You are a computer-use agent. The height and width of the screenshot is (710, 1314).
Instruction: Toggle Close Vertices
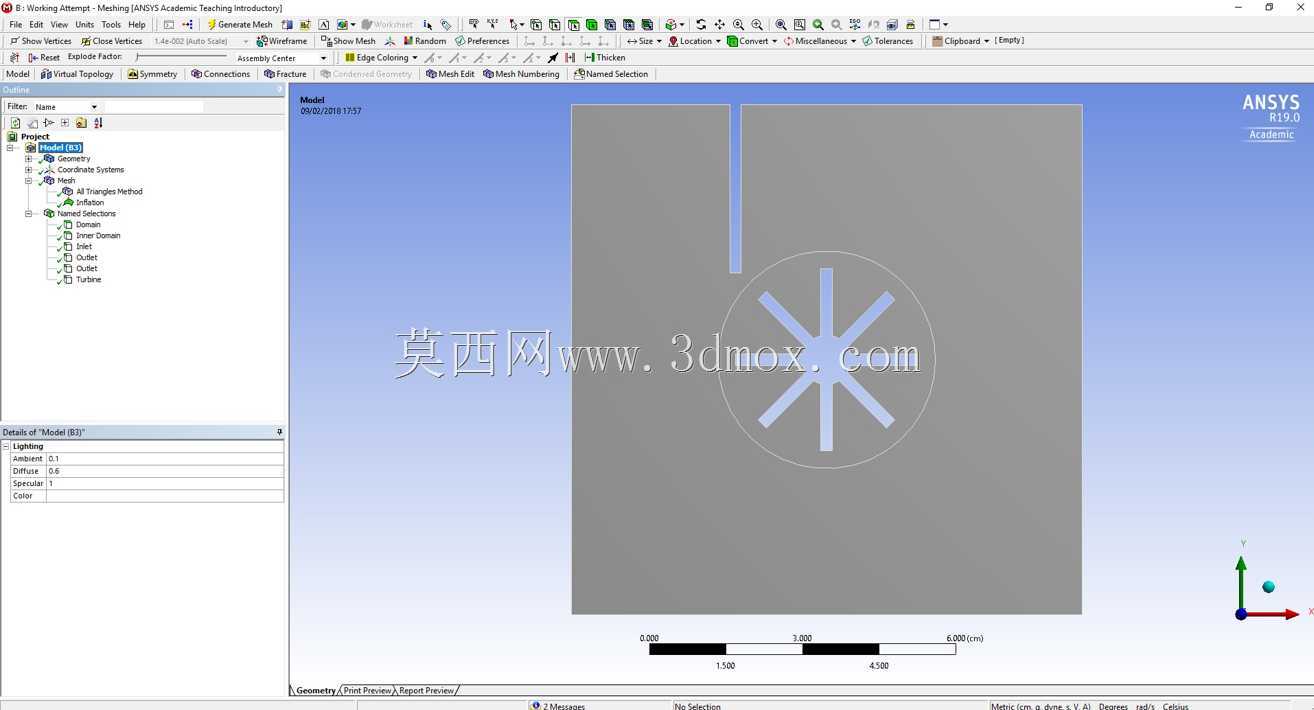(111, 41)
